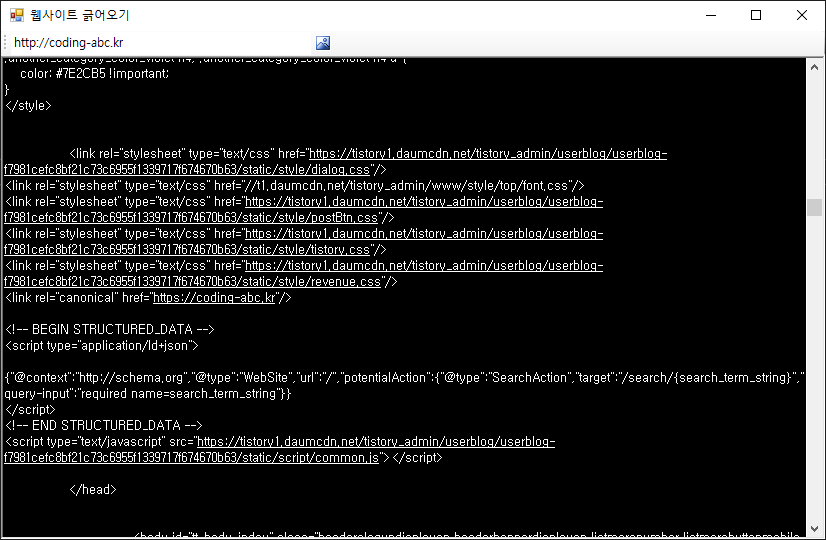Click the END STRUCTURED_DATA comment line
Screen dimensions: 826x540
coord(104,426)
